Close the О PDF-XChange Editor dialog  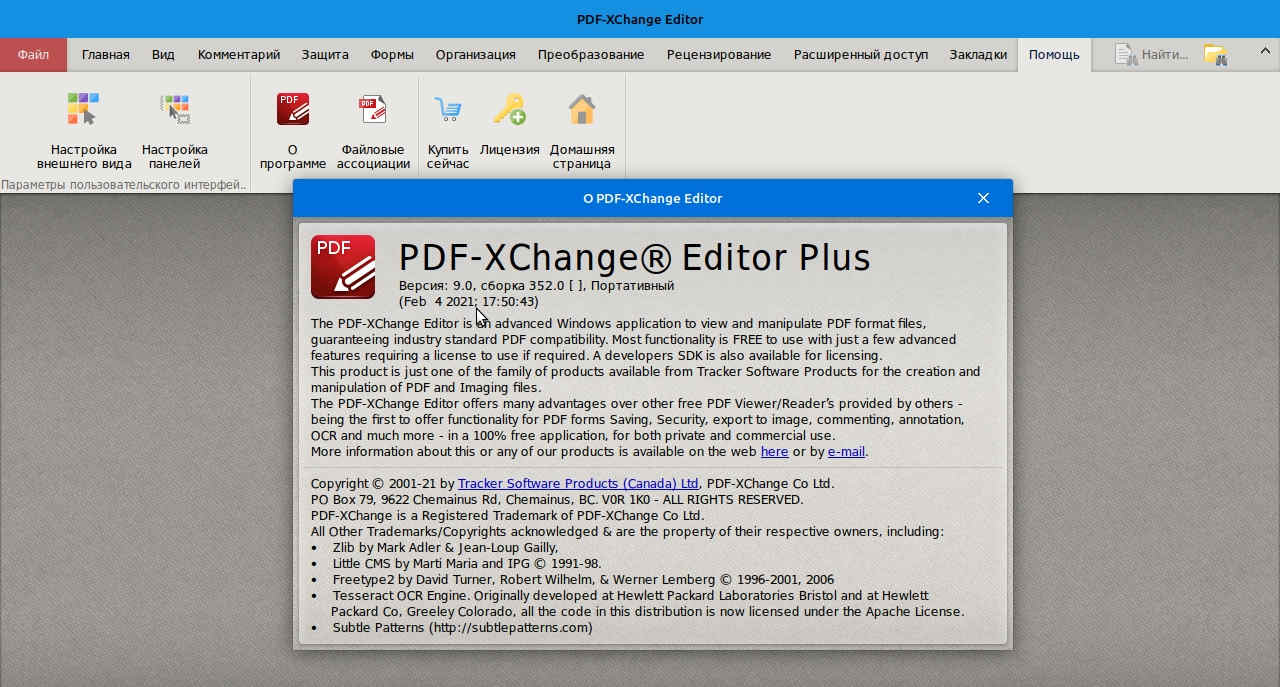point(983,198)
